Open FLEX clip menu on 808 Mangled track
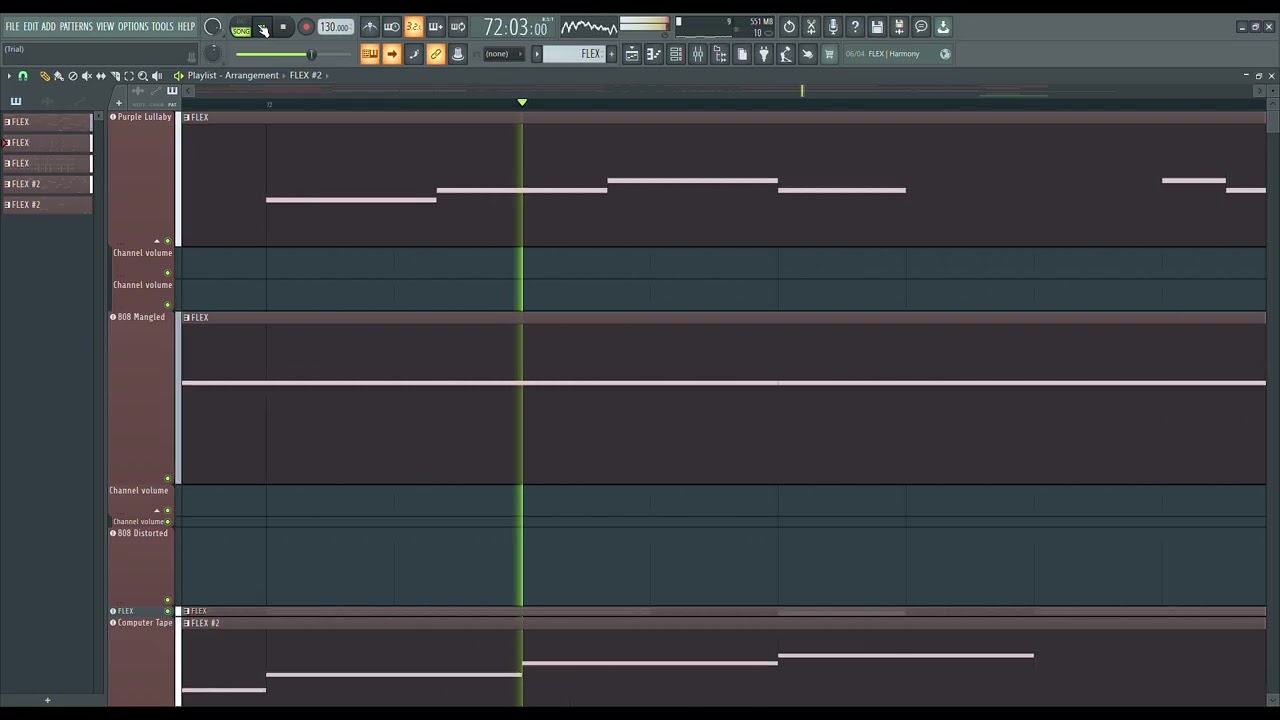This screenshot has width=1280, height=720. (187, 318)
